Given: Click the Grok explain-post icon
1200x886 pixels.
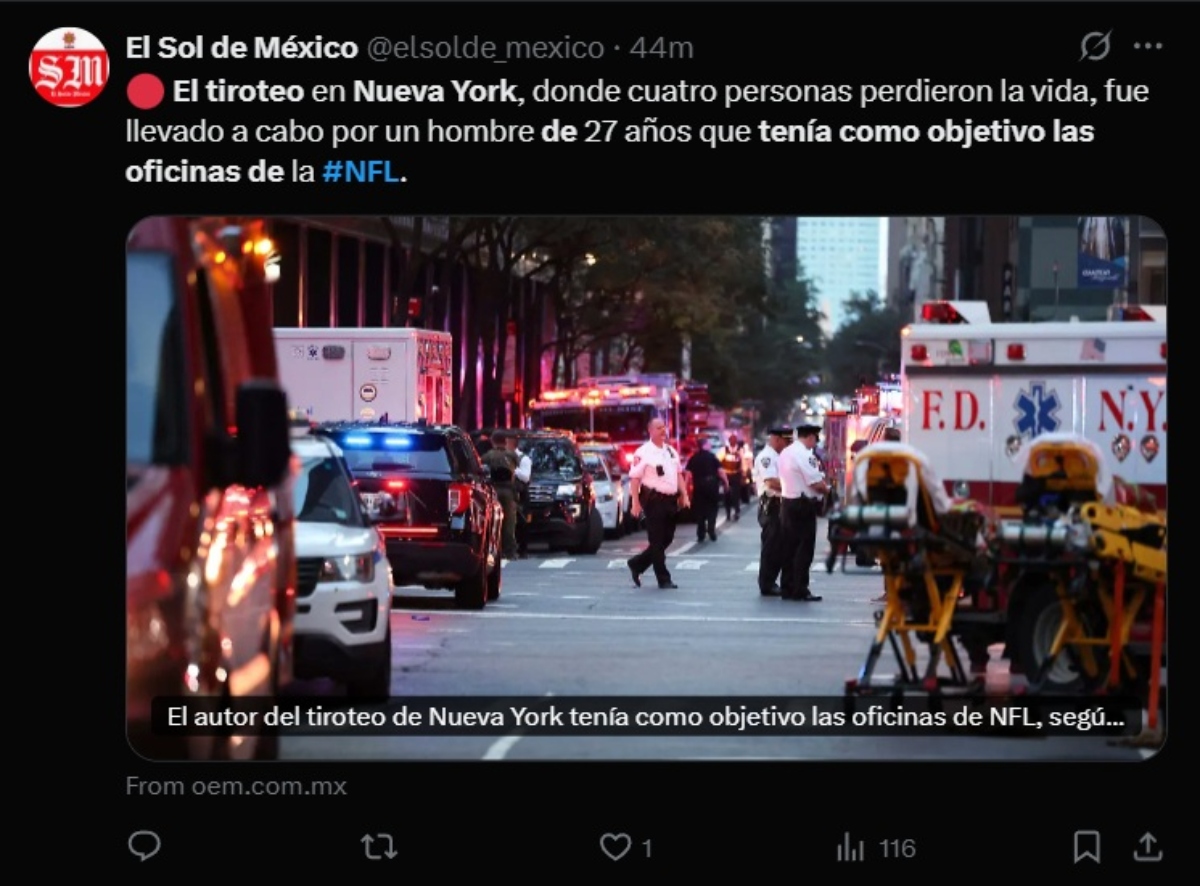Looking at the screenshot, I should [x=1096, y=46].
